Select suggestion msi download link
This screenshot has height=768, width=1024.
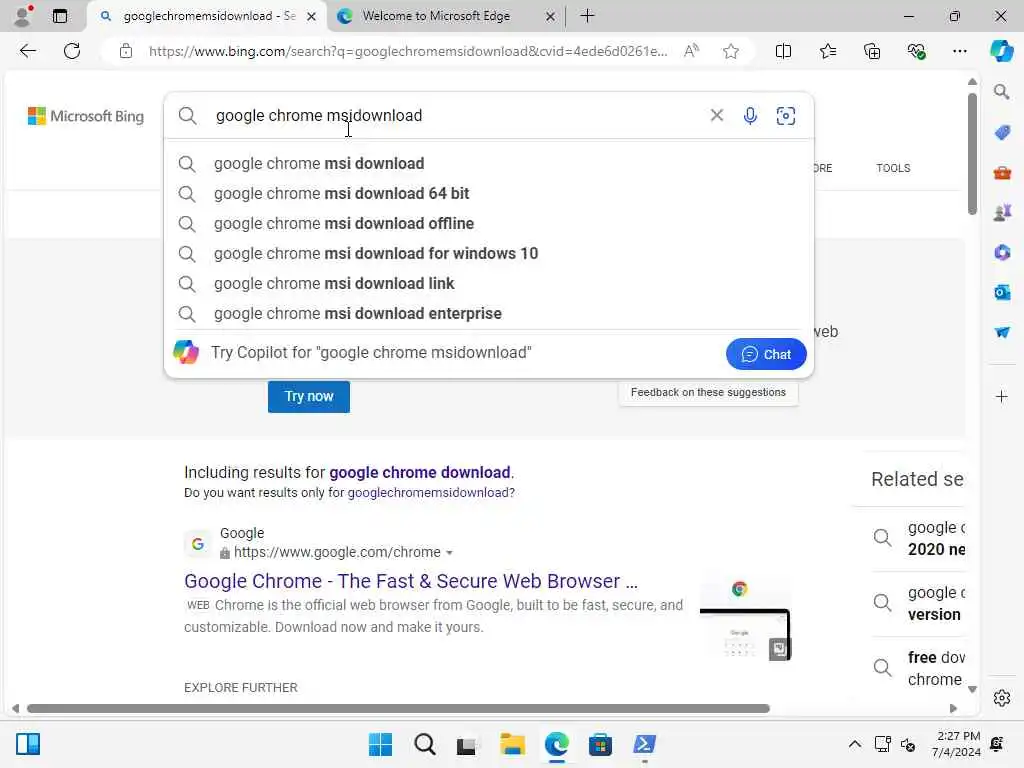[x=488, y=283]
